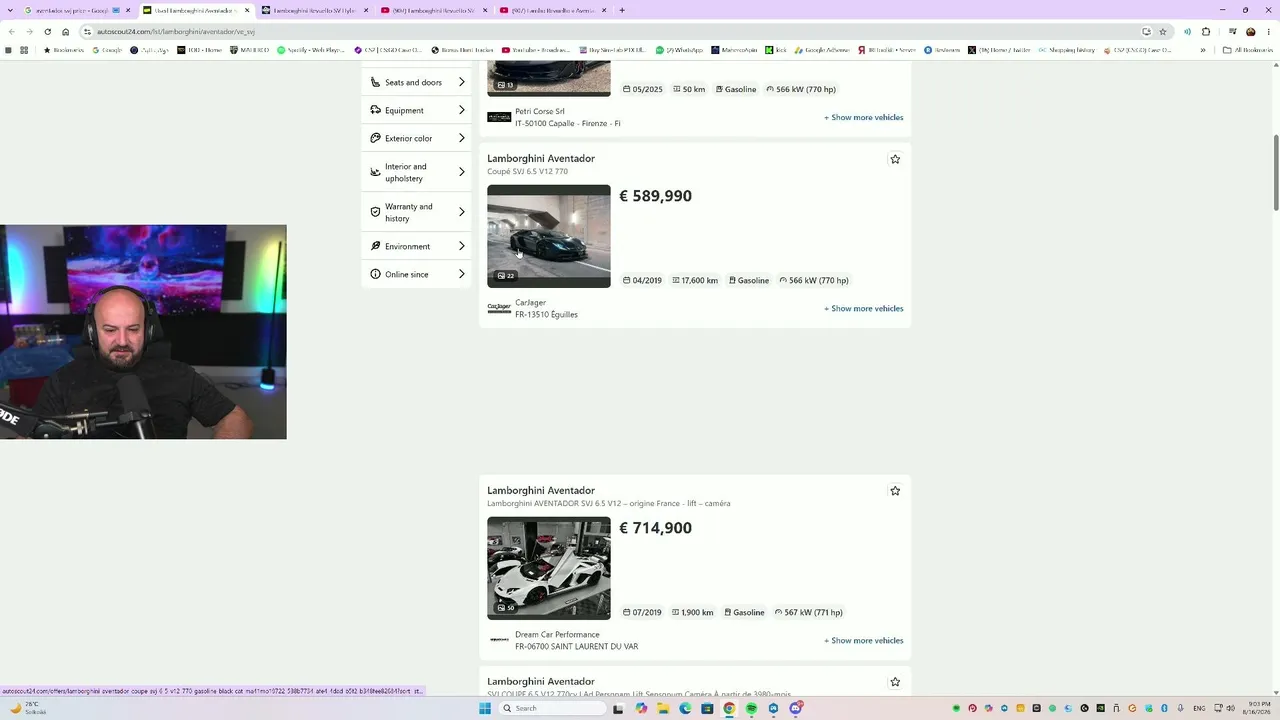Show more vehicles from CarJager
1280x720 pixels.
(x=863, y=308)
